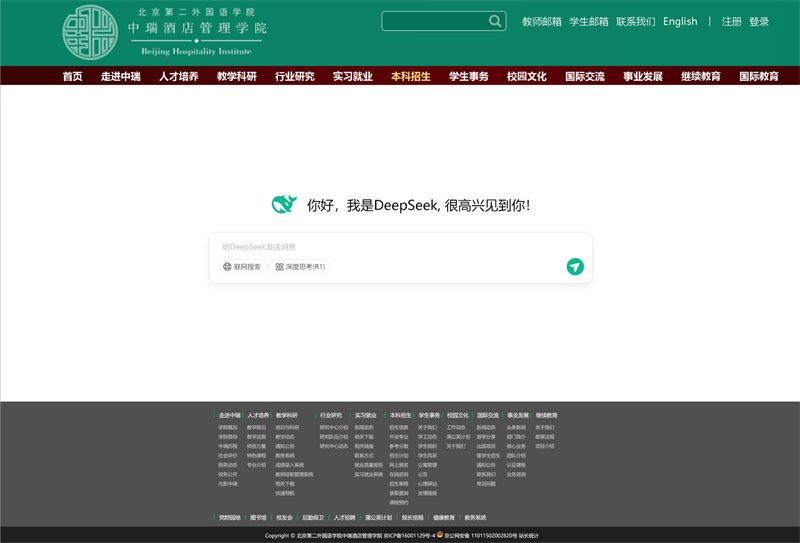The width and height of the screenshot is (800, 543).
Task: Click footer heading 国际交流
Action: pos(488,415)
